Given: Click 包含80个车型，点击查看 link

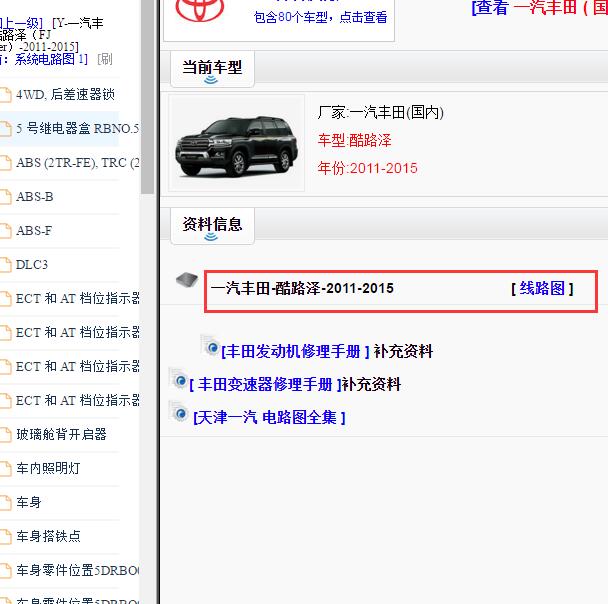Looking at the screenshot, I should pos(320,17).
